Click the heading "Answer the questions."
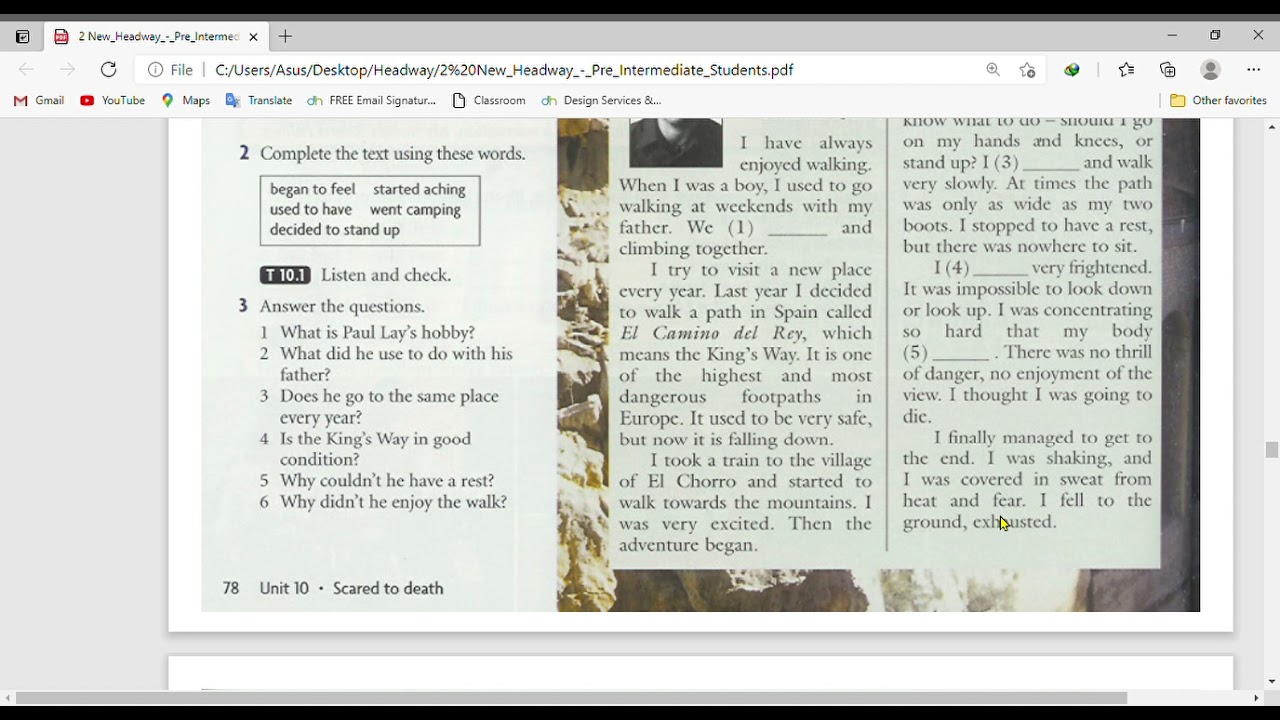Viewport: 1280px width, 720px height. (x=342, y=306)
